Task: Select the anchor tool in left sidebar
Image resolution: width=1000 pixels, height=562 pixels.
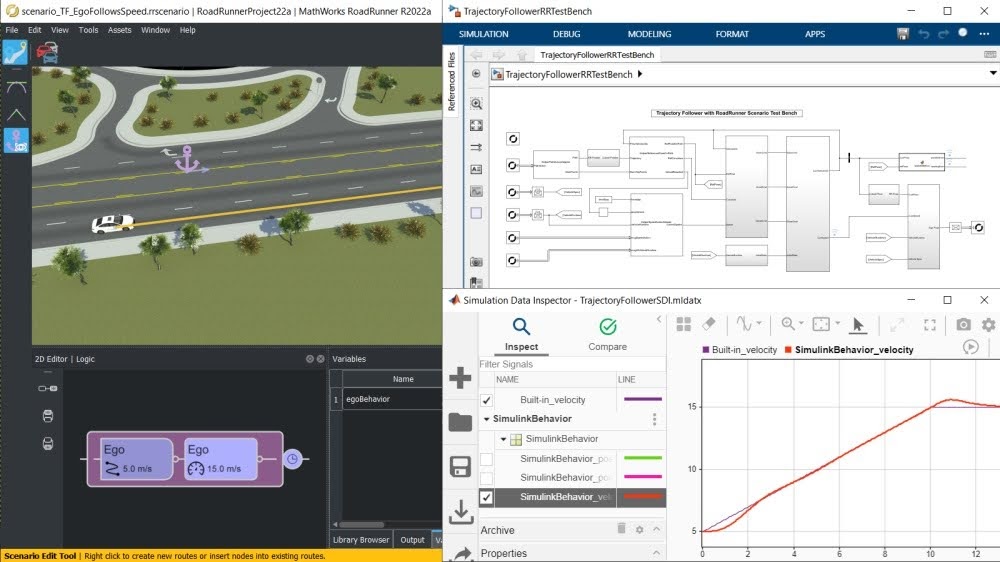Action: 15,141
